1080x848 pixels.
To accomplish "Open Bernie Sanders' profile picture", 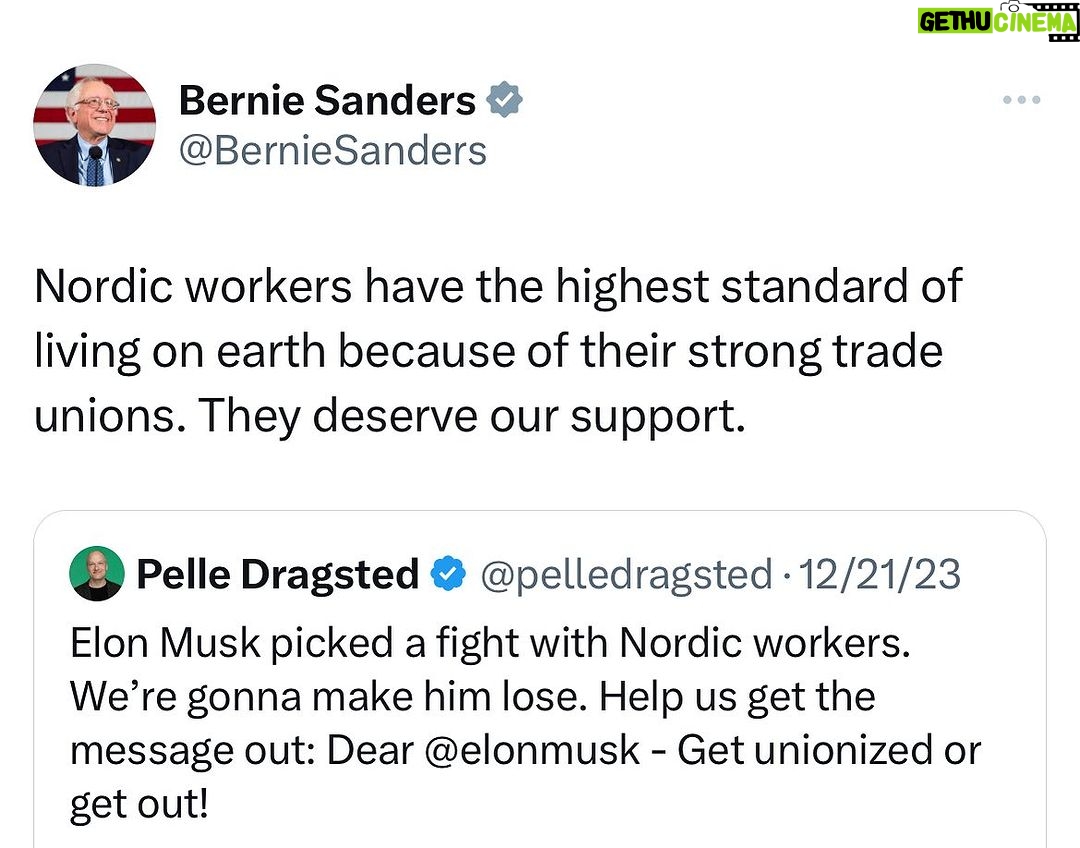I will pyautogui.click(x=94, y=125).
